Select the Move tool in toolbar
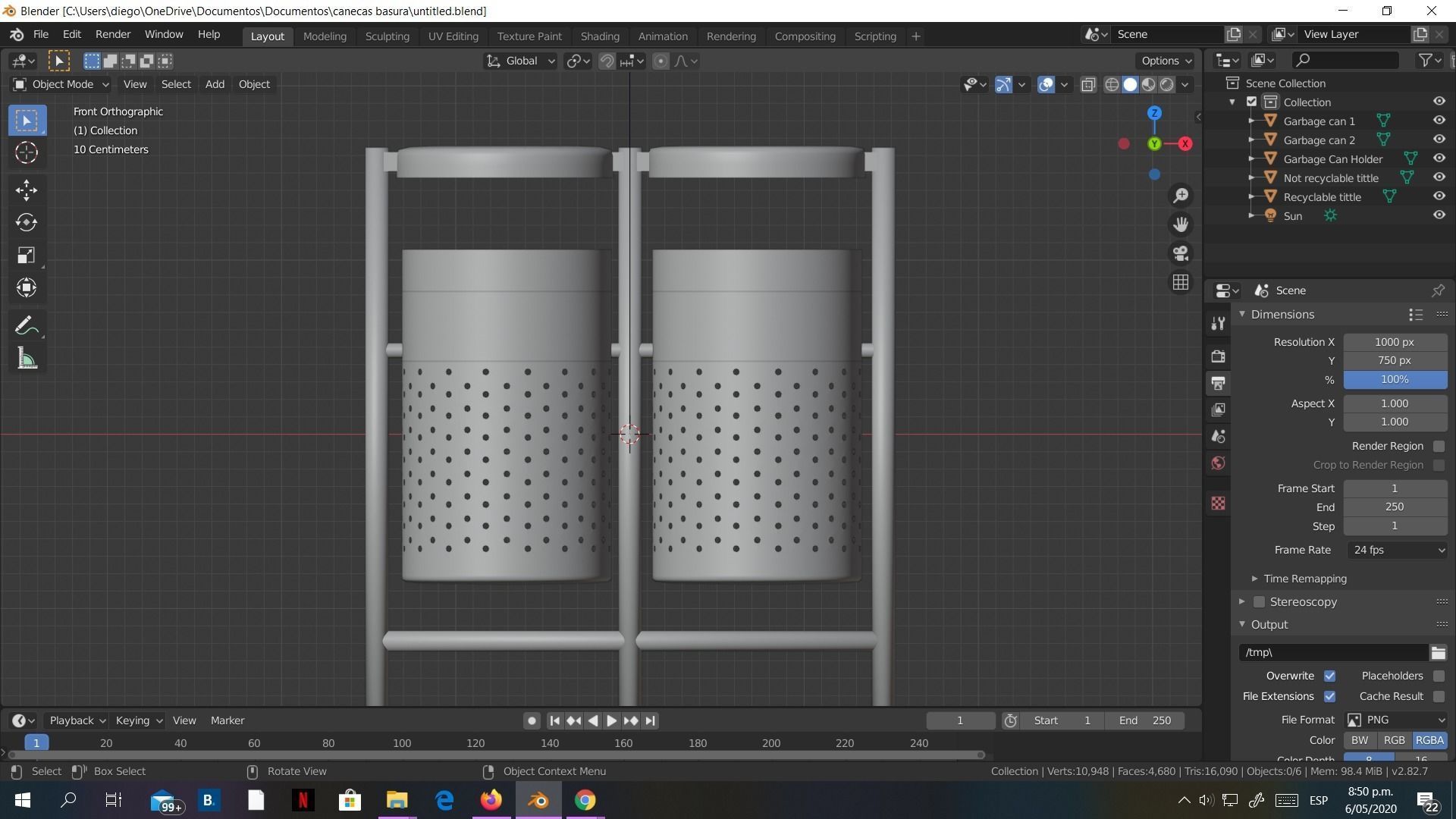Viewport: 1456px width, 819px height. (x=27, y=190)
